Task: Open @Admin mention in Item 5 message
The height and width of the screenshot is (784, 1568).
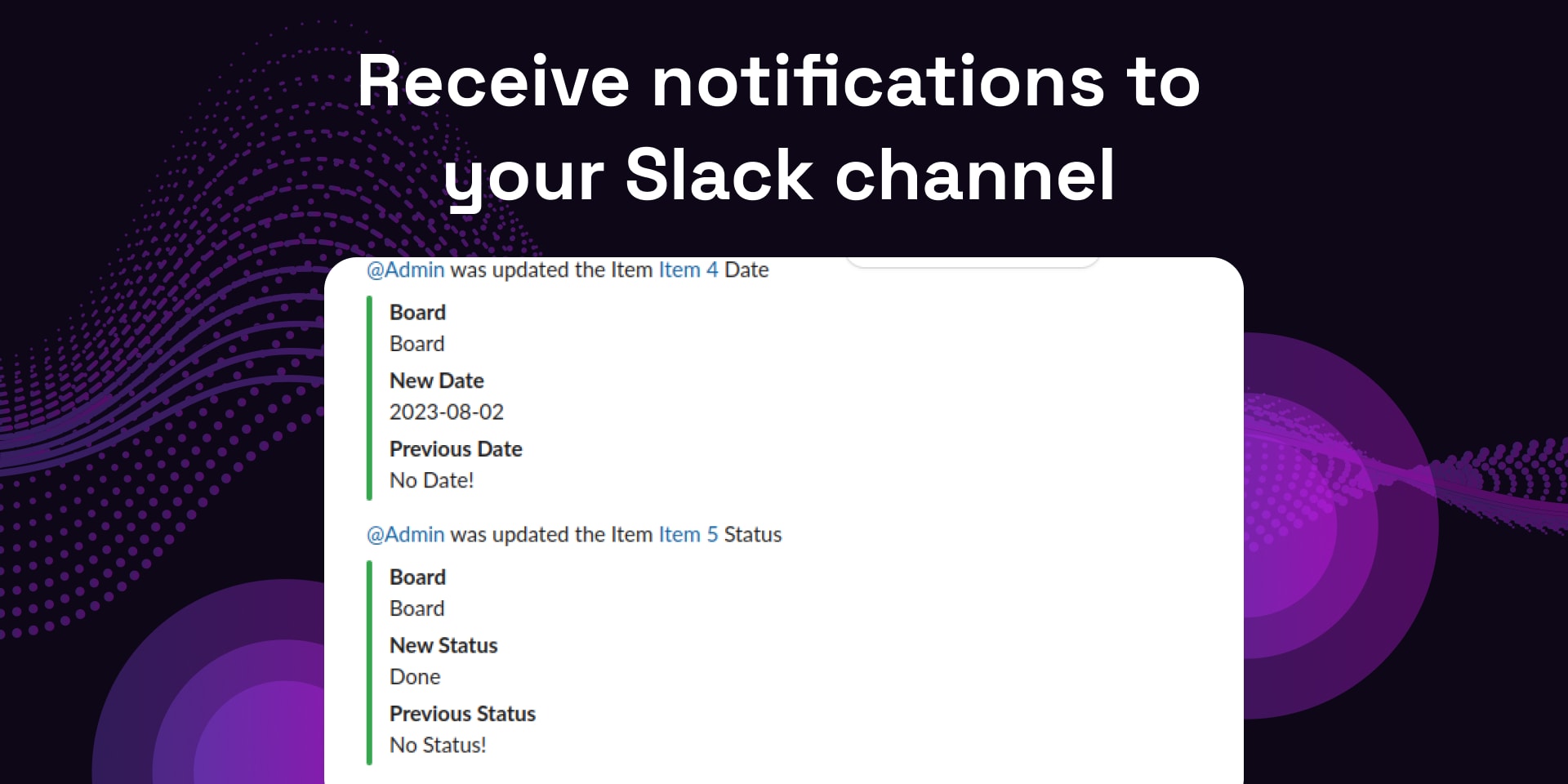Action: tap(405, 535)
